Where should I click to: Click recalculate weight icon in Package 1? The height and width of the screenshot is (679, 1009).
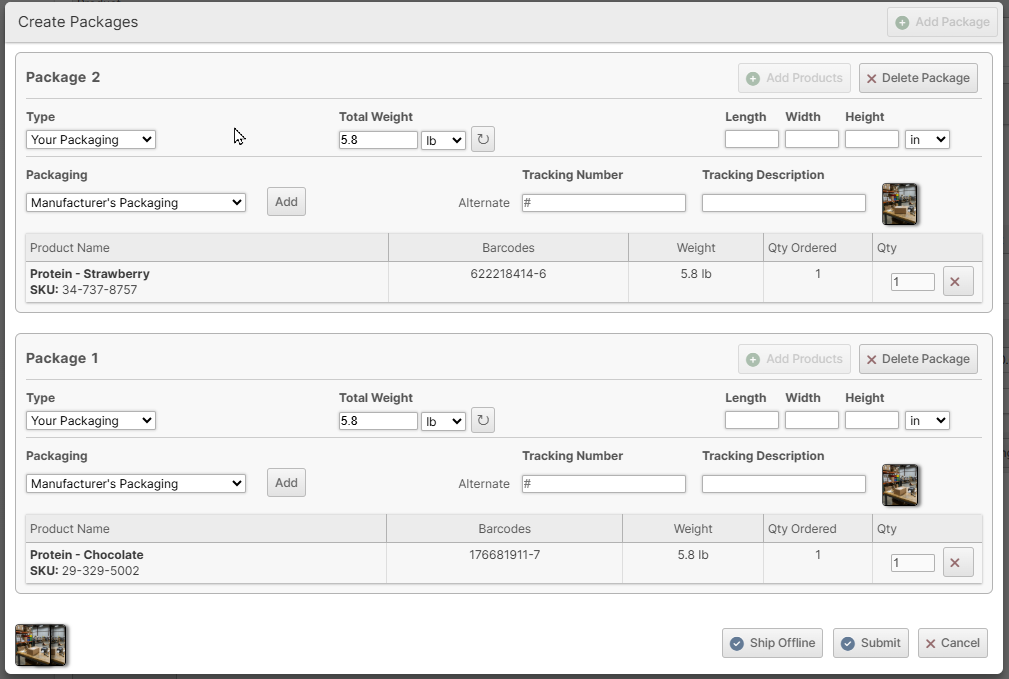[x=483, y=421]
